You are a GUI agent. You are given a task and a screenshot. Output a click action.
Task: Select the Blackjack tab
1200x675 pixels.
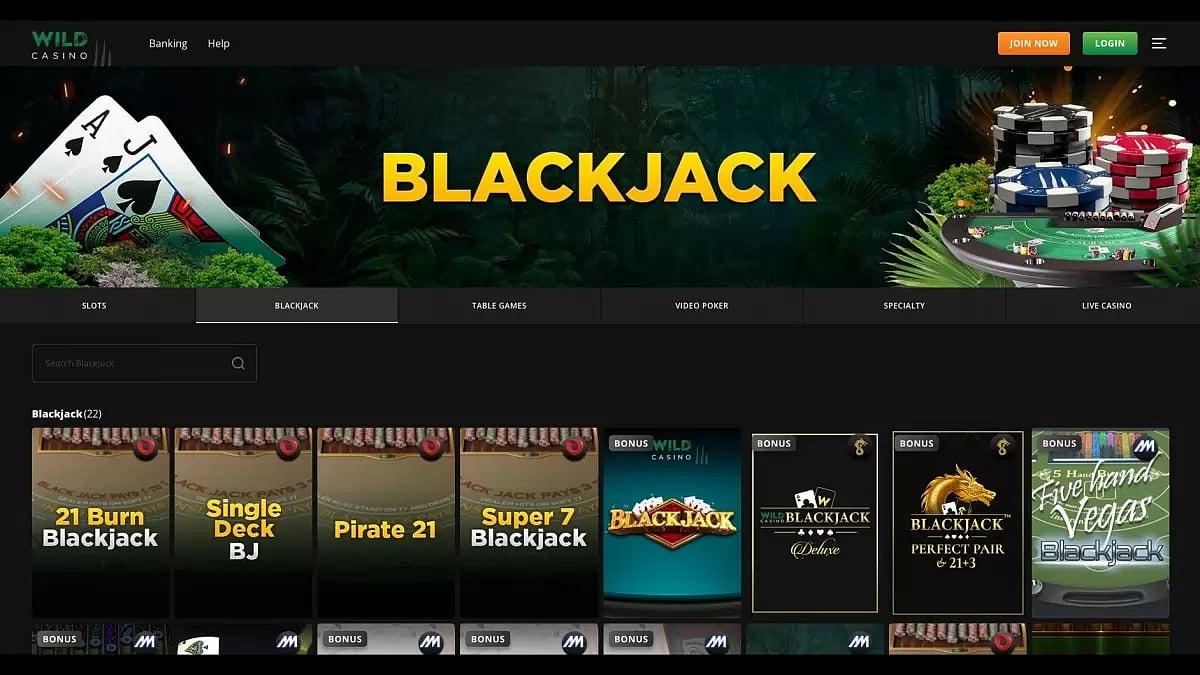click(x=297, y=305)
